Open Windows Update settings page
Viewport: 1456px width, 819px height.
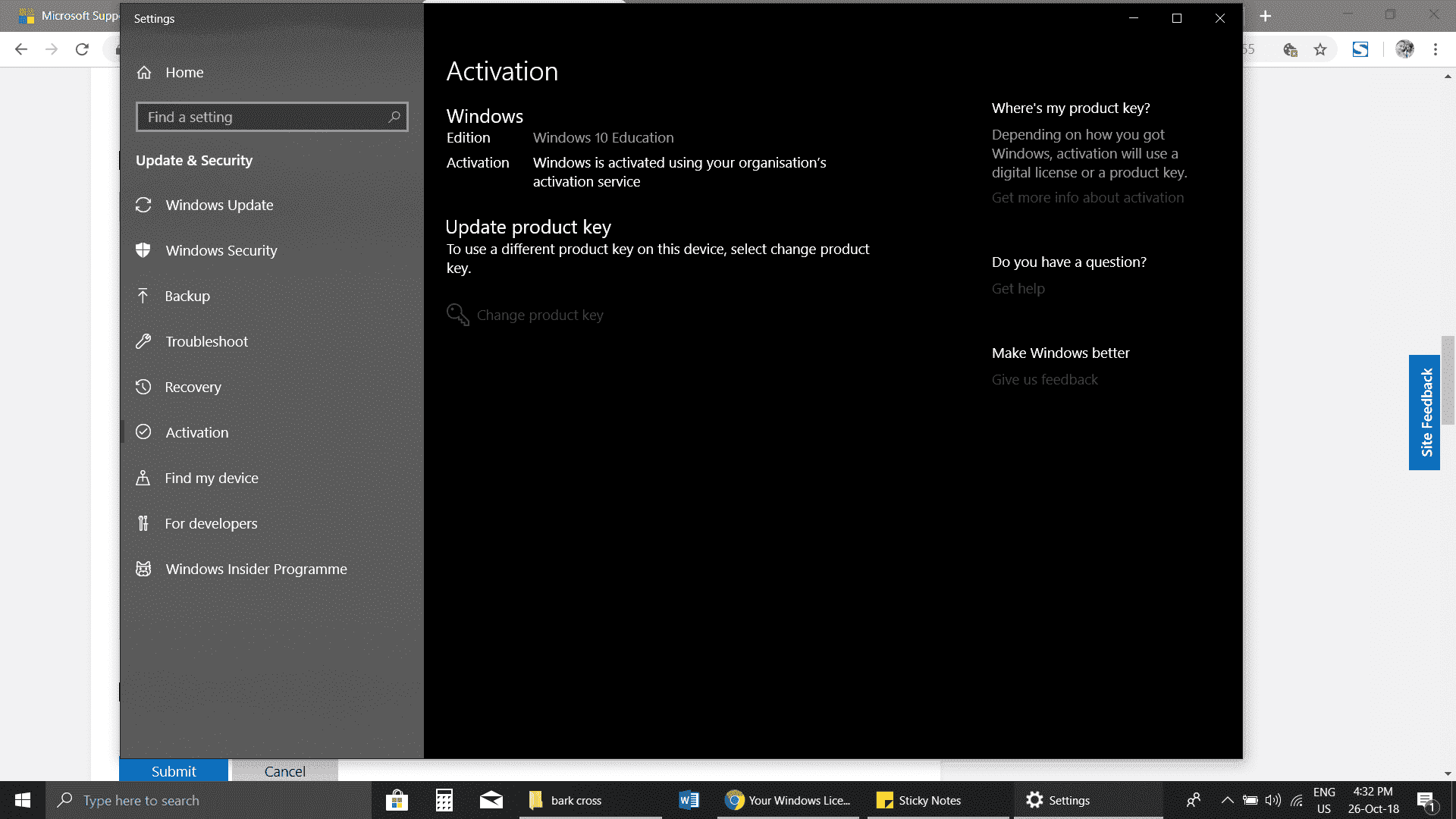(271, 205)
